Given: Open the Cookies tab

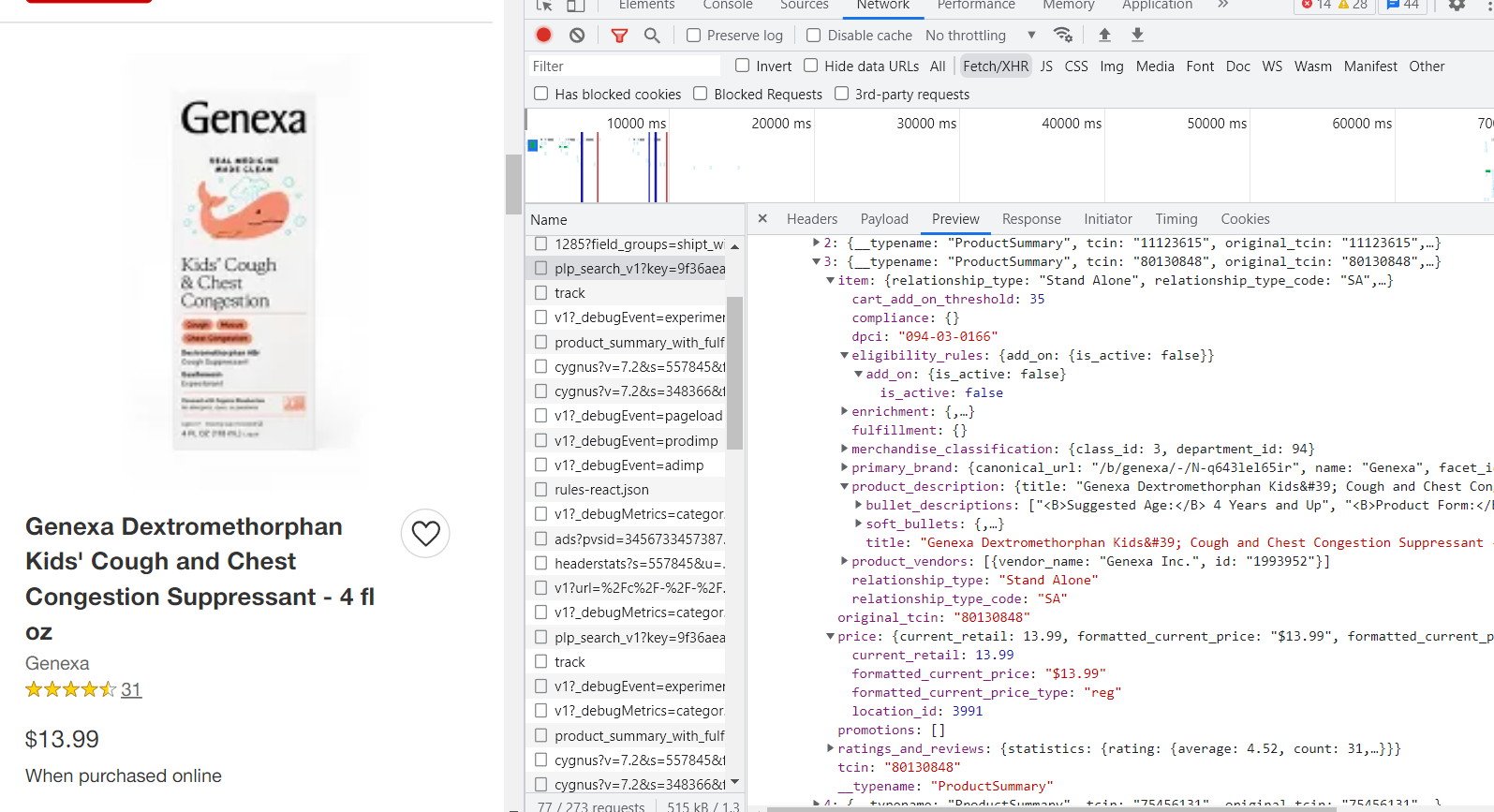Looking at the screenshot, I should tap(1245, 219).
